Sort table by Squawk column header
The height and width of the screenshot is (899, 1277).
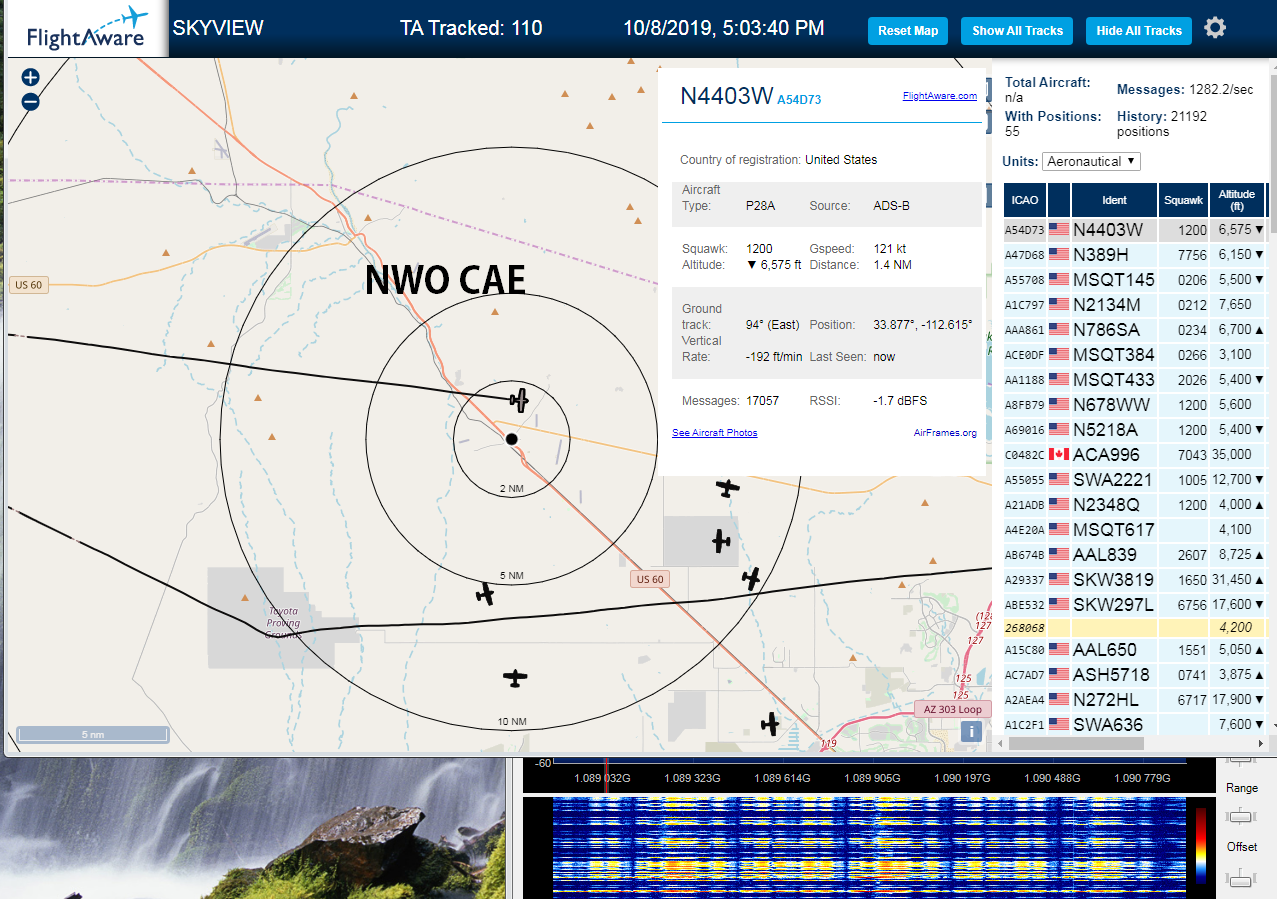point(1183,200)
